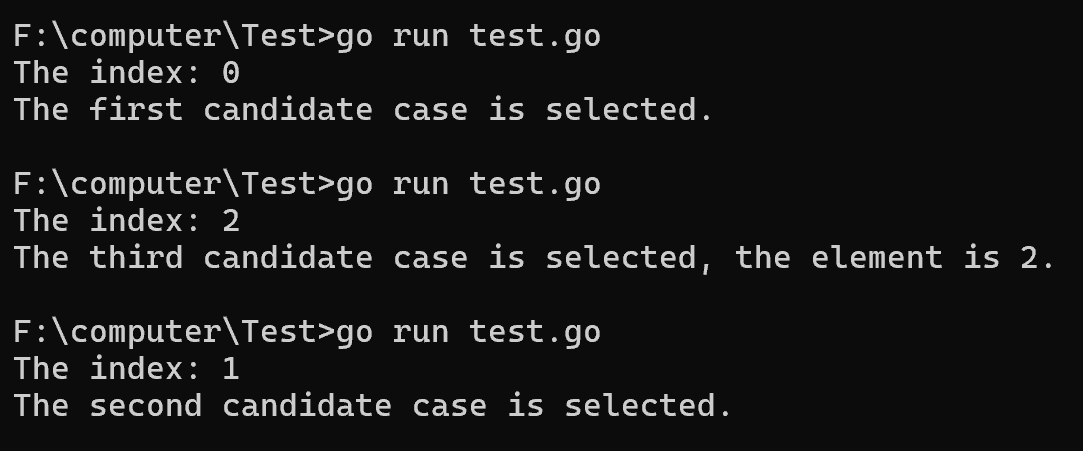Click the "The index: 0" output line

126,73
